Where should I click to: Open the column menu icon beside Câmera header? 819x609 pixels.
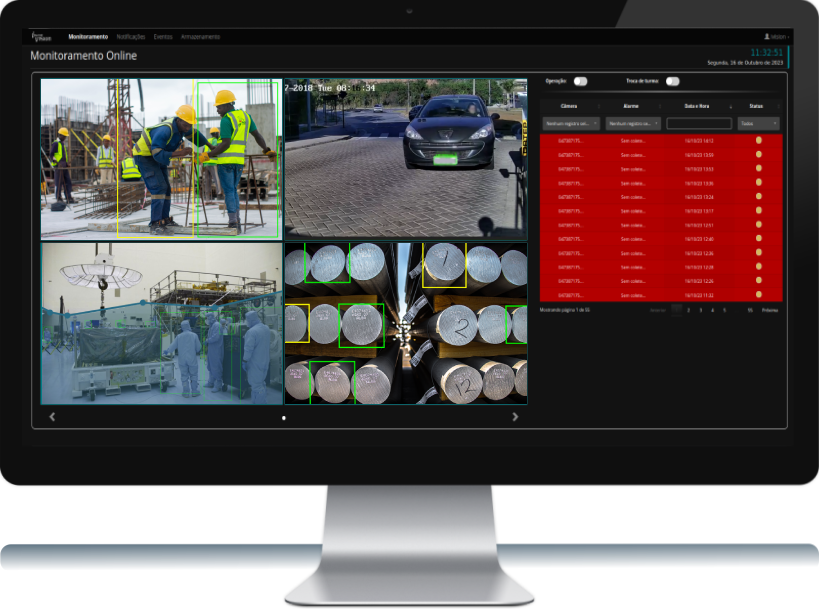tap(599, 107)
